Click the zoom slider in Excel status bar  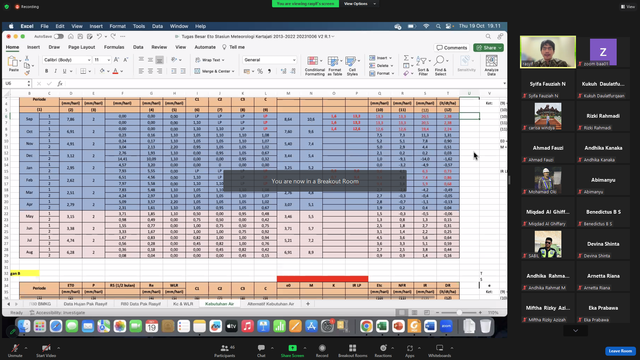click(459, 312)
